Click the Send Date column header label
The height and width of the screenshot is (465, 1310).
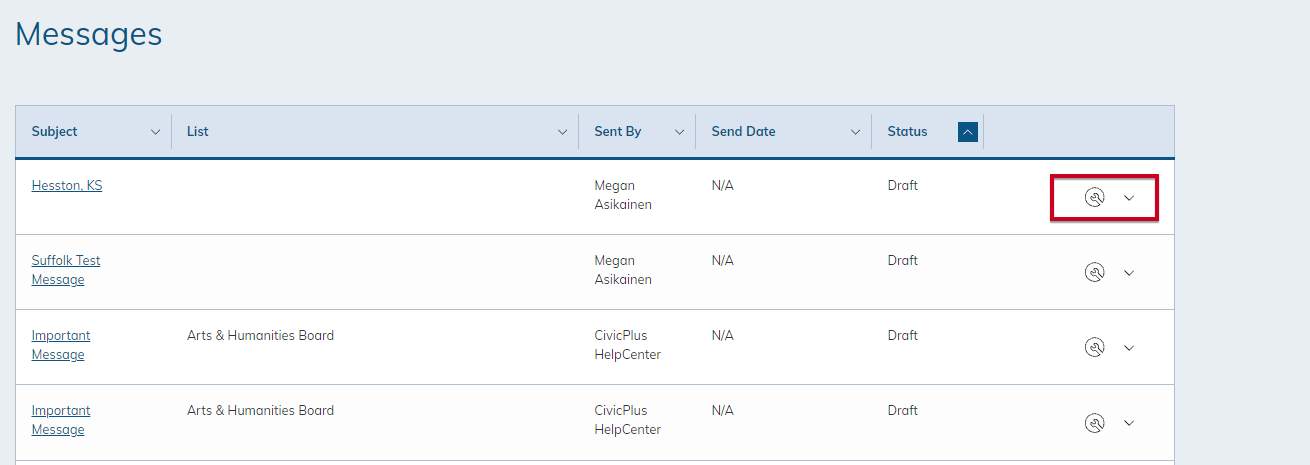[743, 132]
